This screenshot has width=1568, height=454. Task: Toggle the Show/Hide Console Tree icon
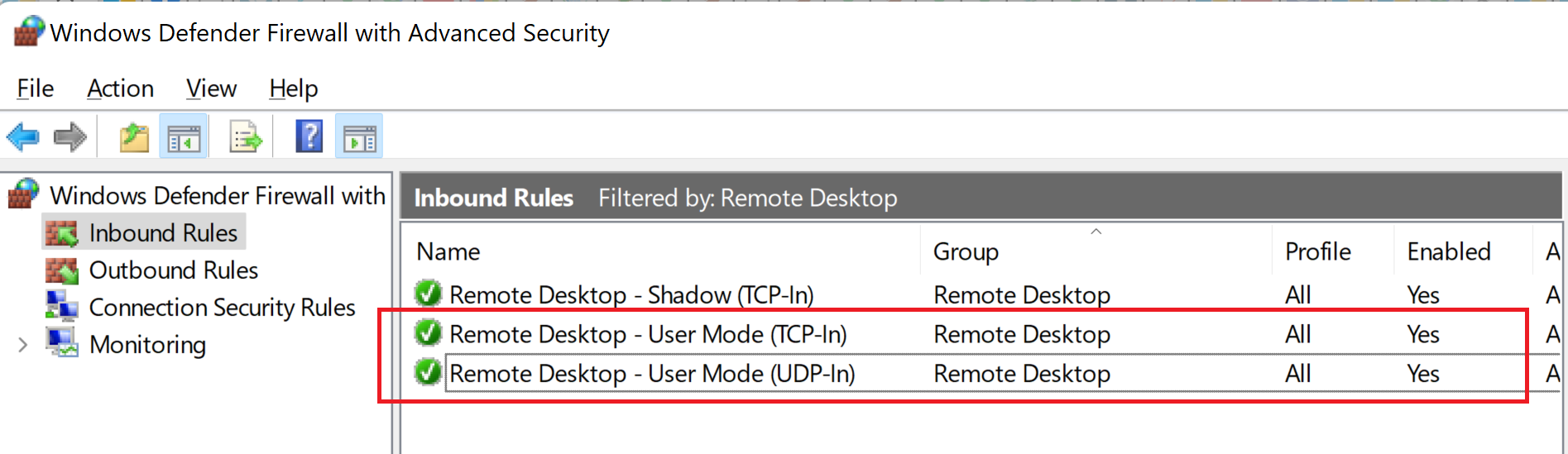[x=184, y=136]
